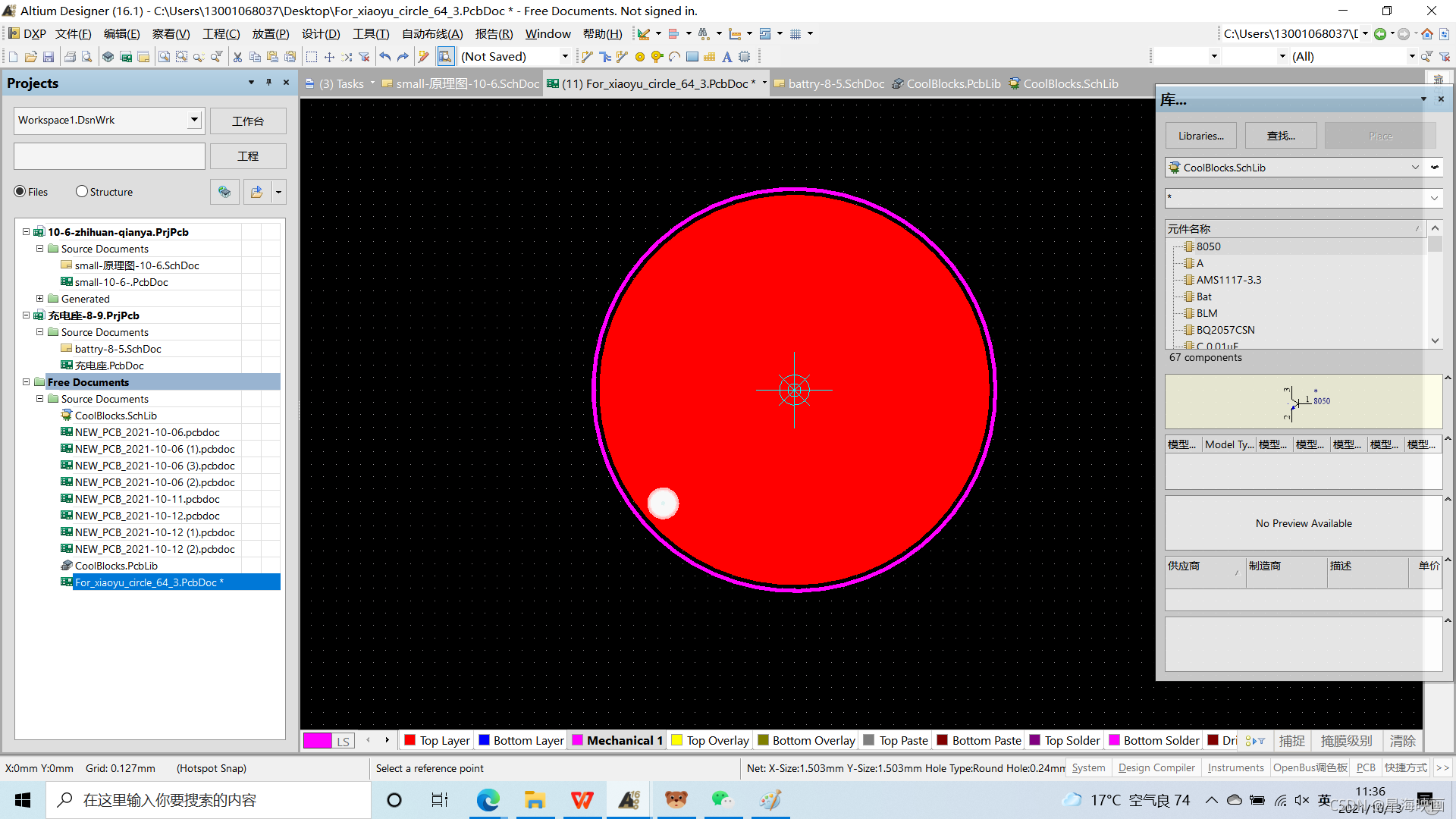Select the Place Fill rectangle tool
Screen dimensions: 1456x819
pos(692,57)
